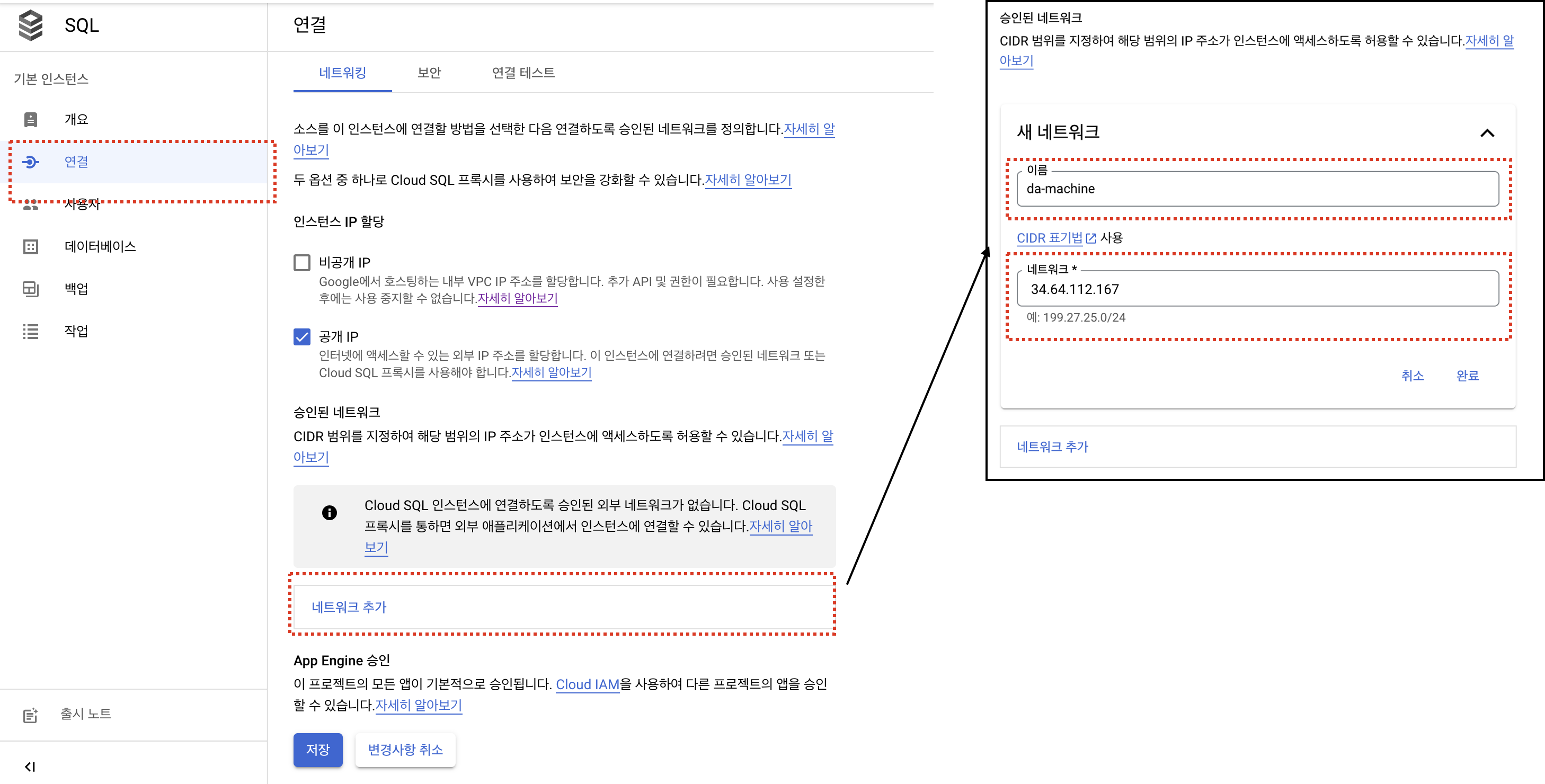Open the 작업 list icon

coord(31,331)
